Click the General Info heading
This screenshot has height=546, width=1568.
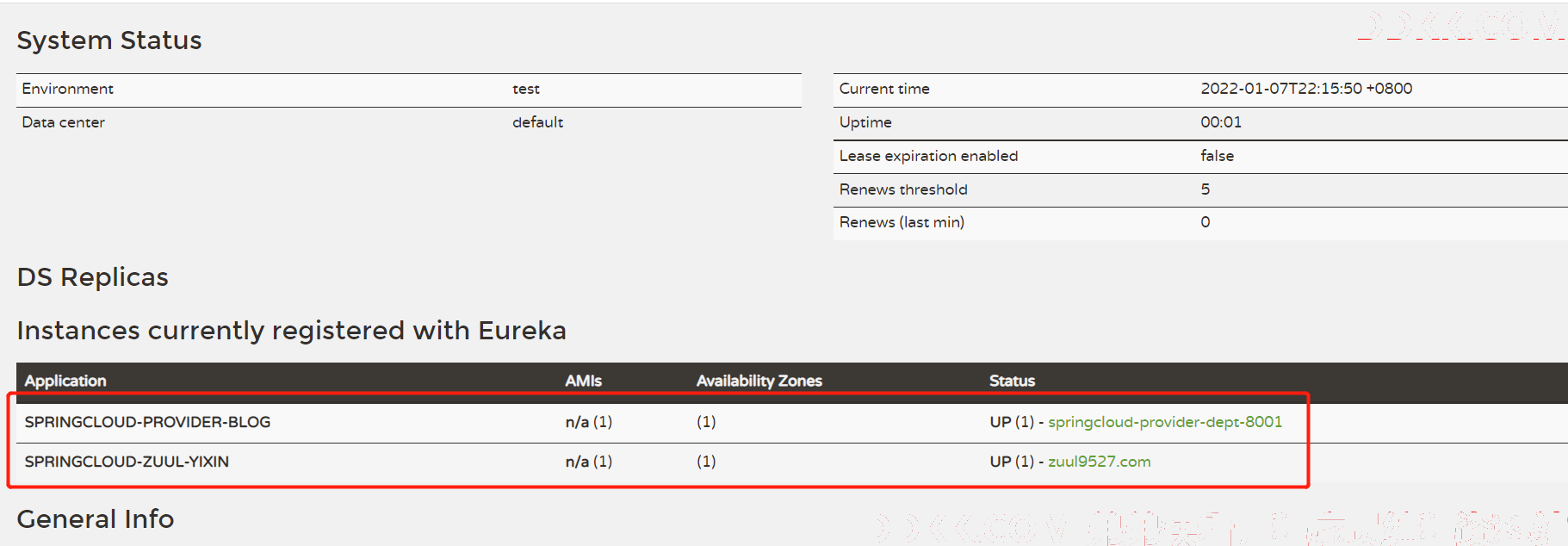click(96, 519)
